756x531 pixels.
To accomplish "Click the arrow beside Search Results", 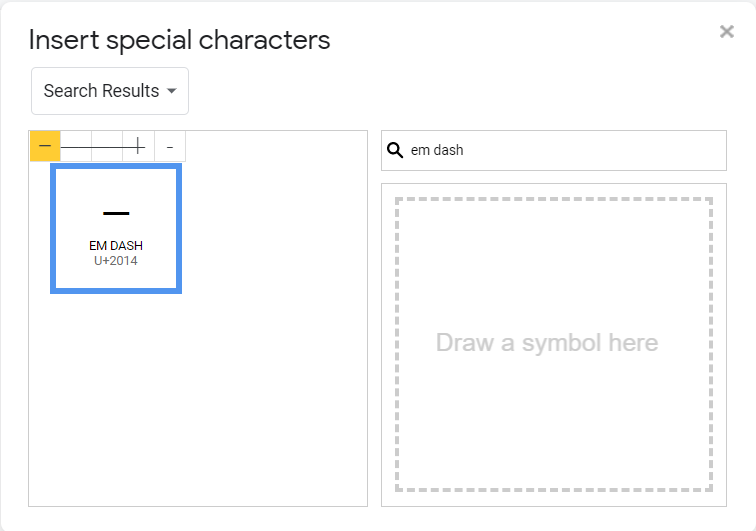I will pyautogui.click(x=172, y=91).
